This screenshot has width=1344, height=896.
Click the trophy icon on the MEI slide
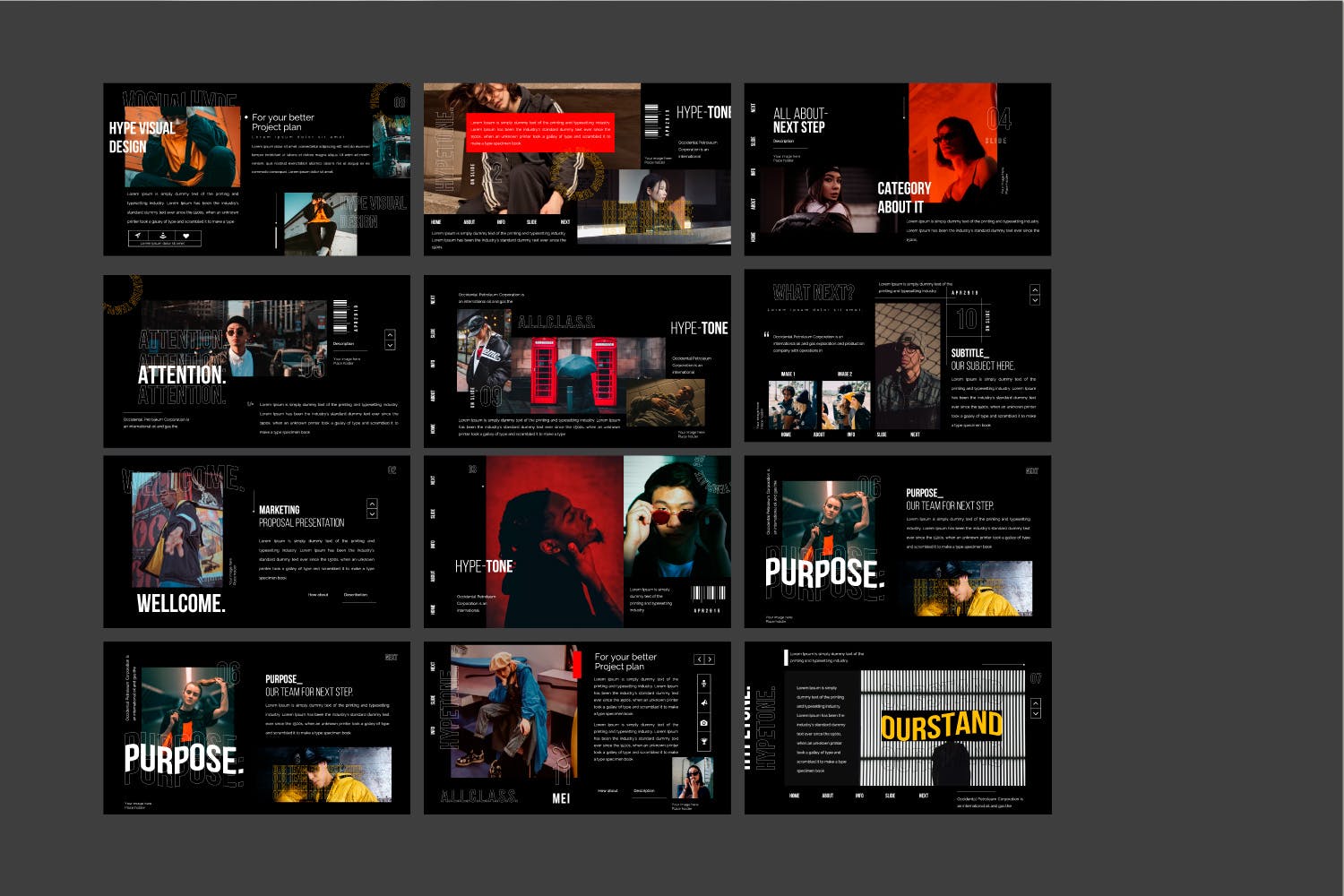point(703,742)
